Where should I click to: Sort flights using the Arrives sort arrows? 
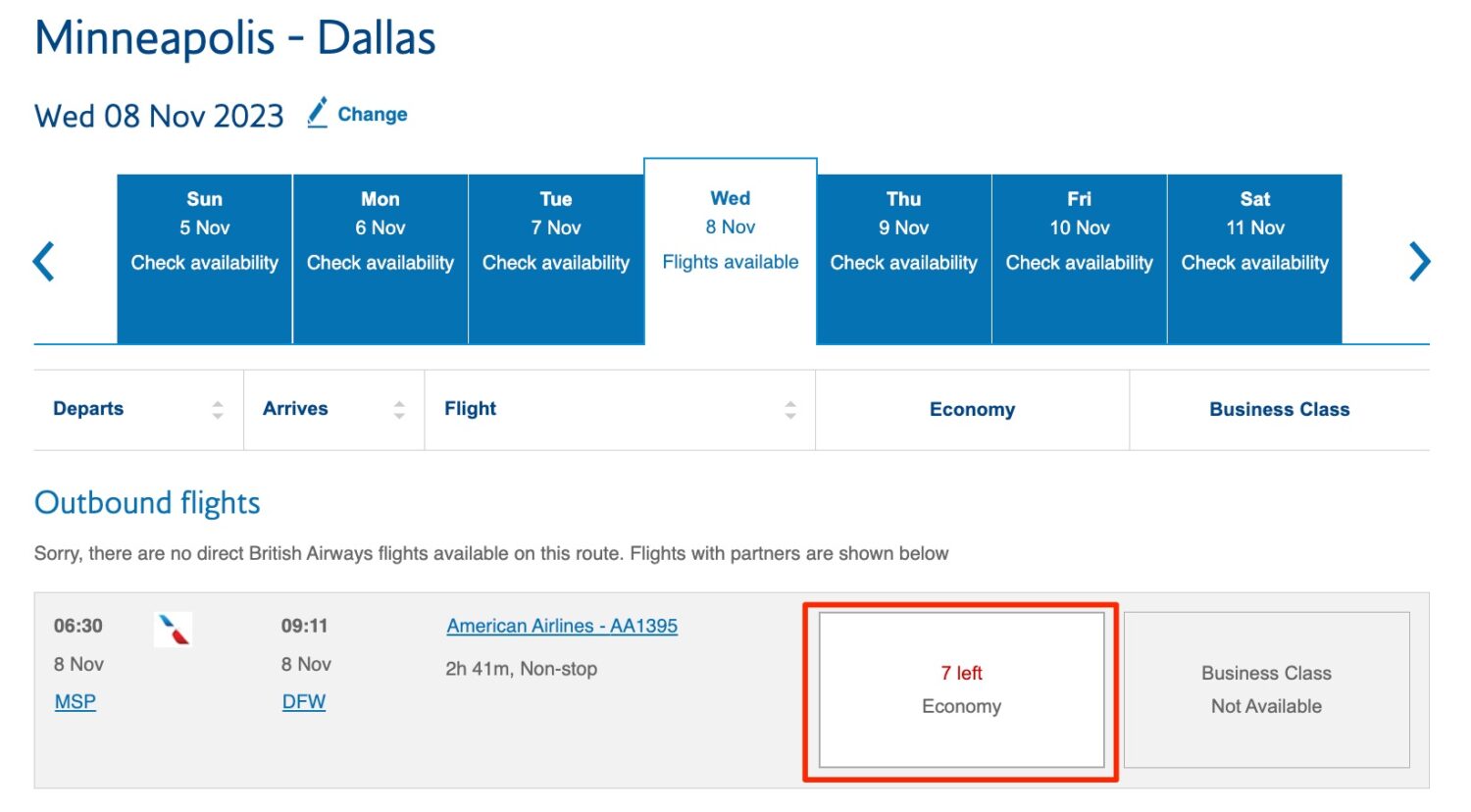click(400, 409)
